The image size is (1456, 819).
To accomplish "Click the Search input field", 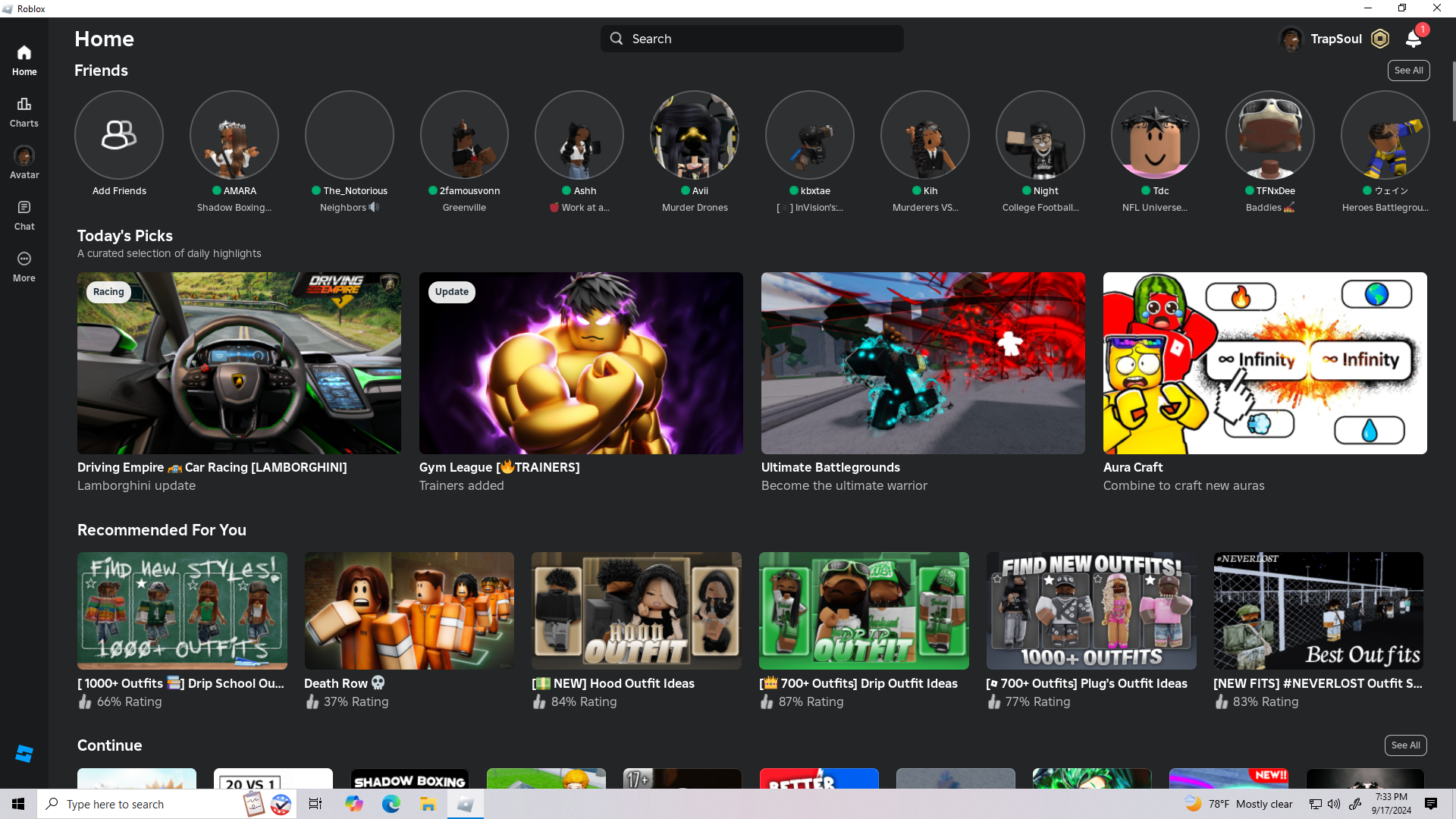I will coord(752,39).
